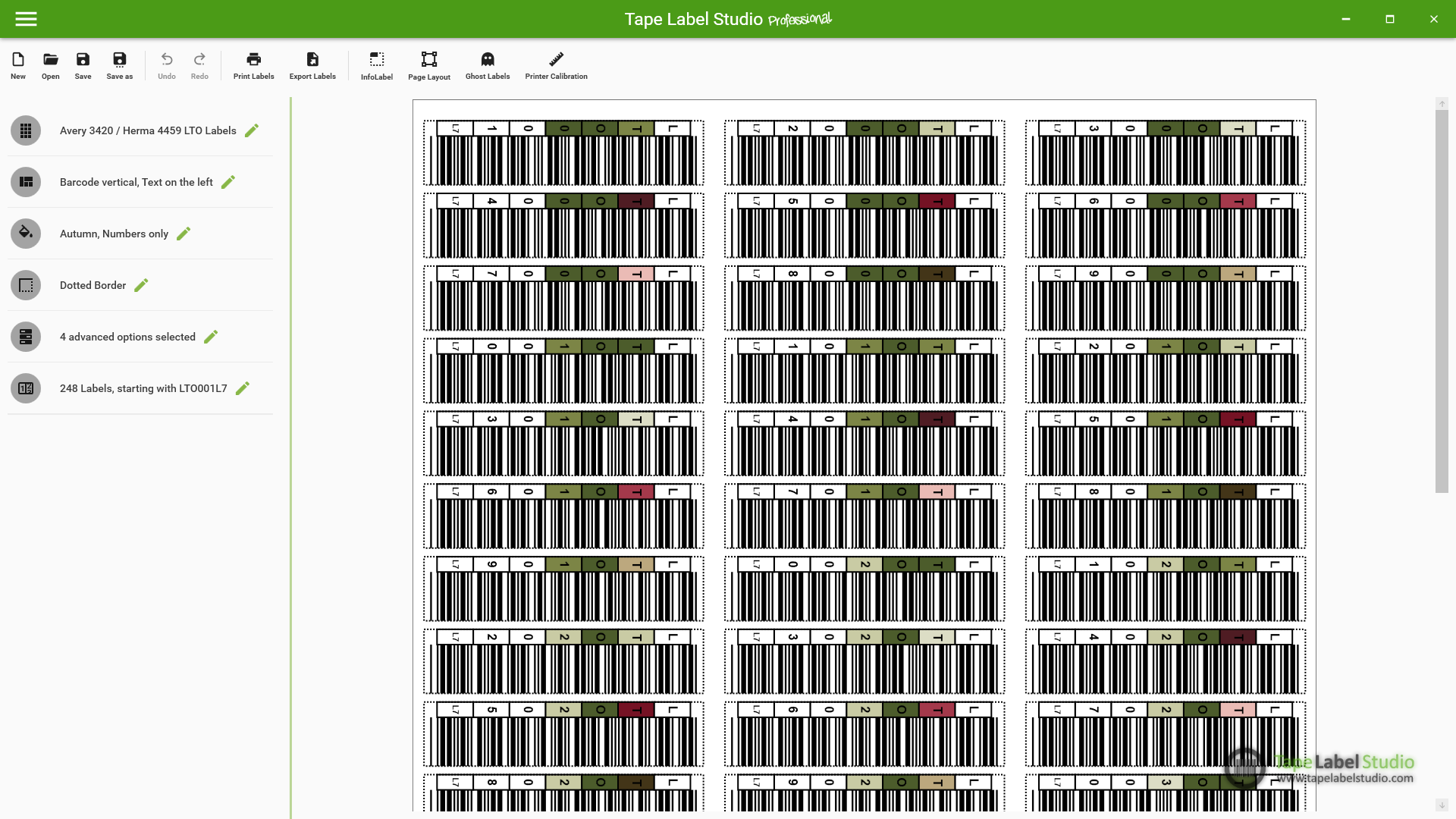Click the Open file toolbar icon

(x=51, y=65)
